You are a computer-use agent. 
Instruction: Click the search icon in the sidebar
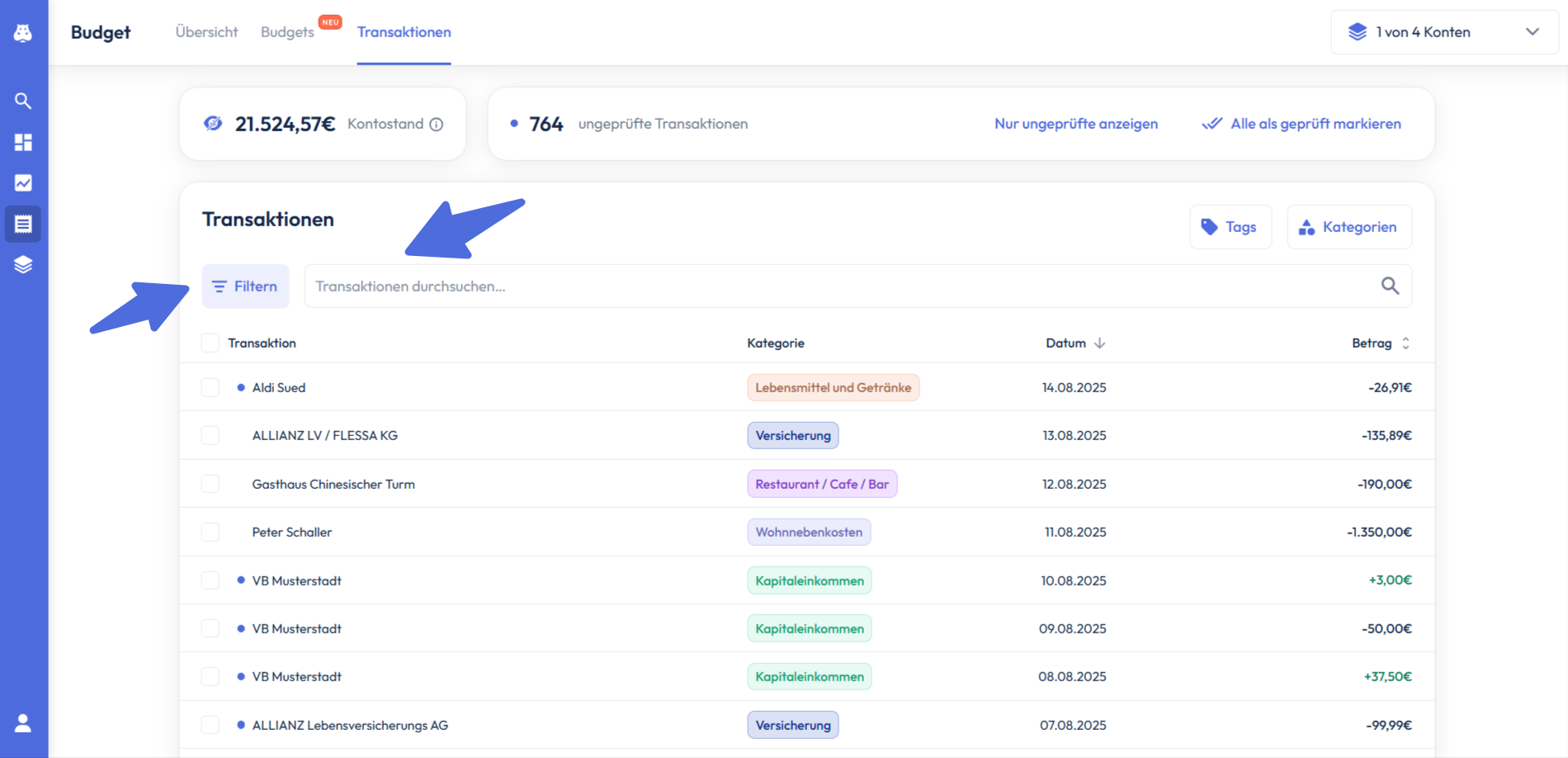23,101
